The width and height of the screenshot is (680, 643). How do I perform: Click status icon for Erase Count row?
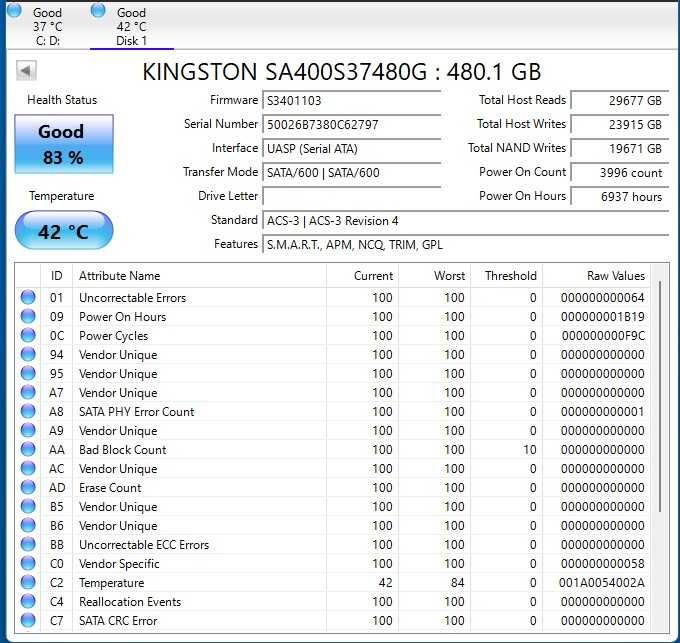pyautogui.click(x=28, y=488)
